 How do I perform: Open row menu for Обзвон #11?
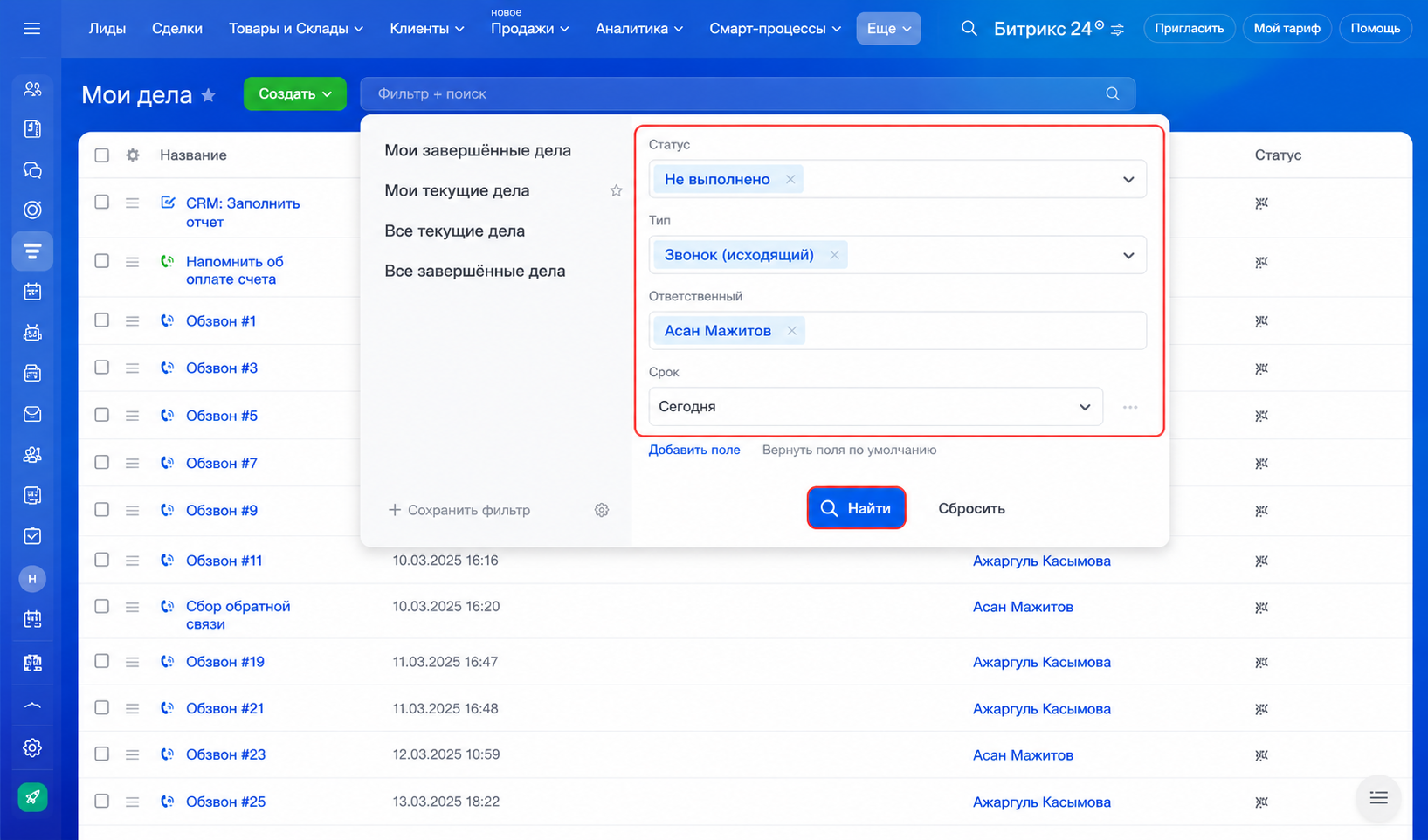pos(132,561)
